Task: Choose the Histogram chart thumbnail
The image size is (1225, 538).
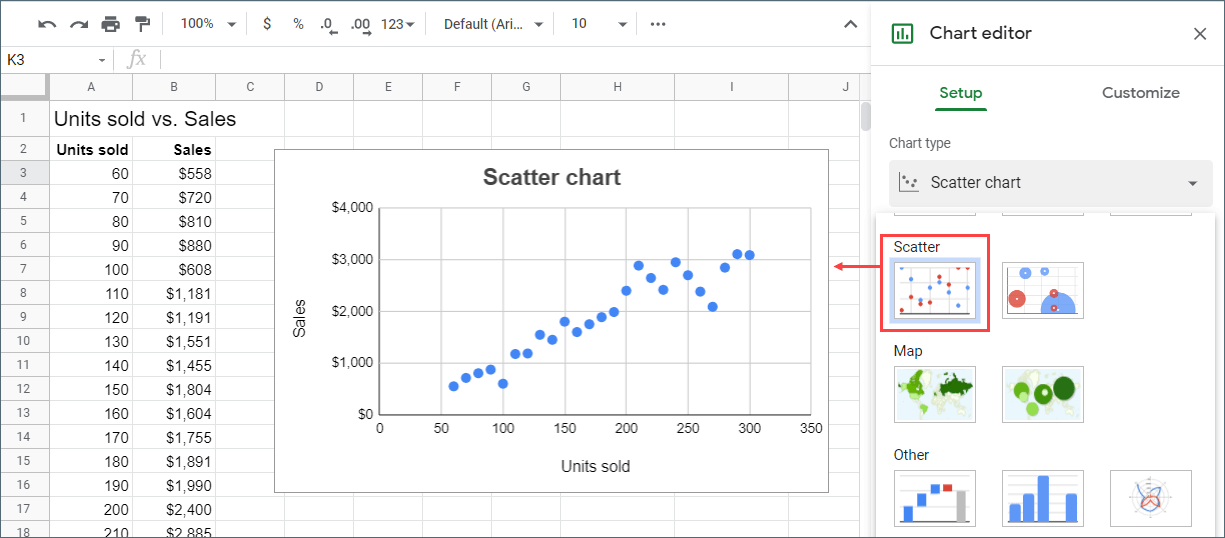Action: (1043, 498)
